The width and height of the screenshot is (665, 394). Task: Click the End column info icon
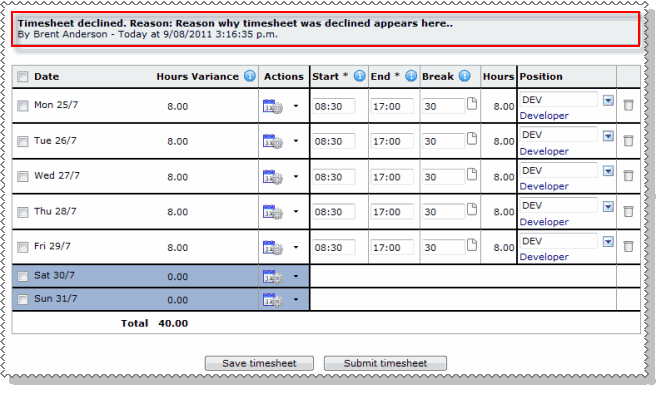coord(411,76)
